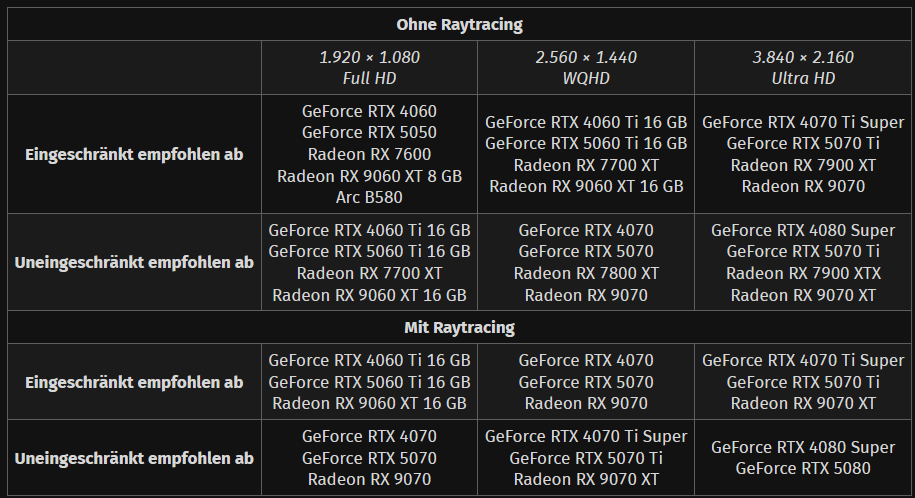Click 'Radeon RX 9070' in Mit Raytracing Full HD
This screenshot has height=498, width=915.
369,479
